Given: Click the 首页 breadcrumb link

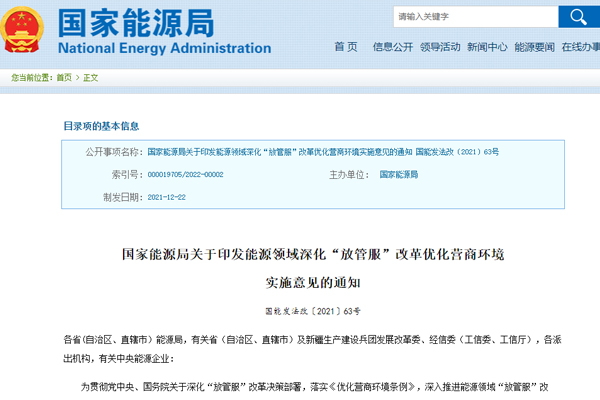Looking at the screenshot, I should pos(64,77).
